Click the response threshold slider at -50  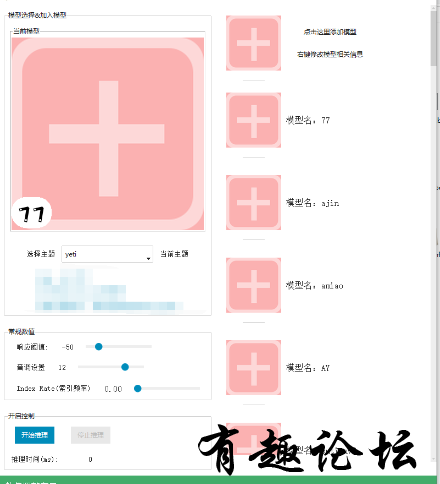(x=119, y=347)
